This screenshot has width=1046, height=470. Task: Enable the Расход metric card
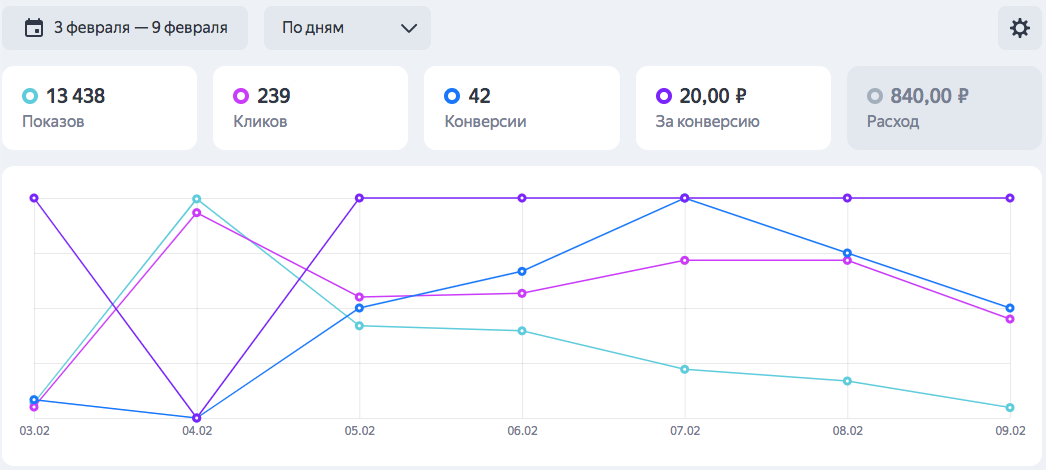point(945,108)
